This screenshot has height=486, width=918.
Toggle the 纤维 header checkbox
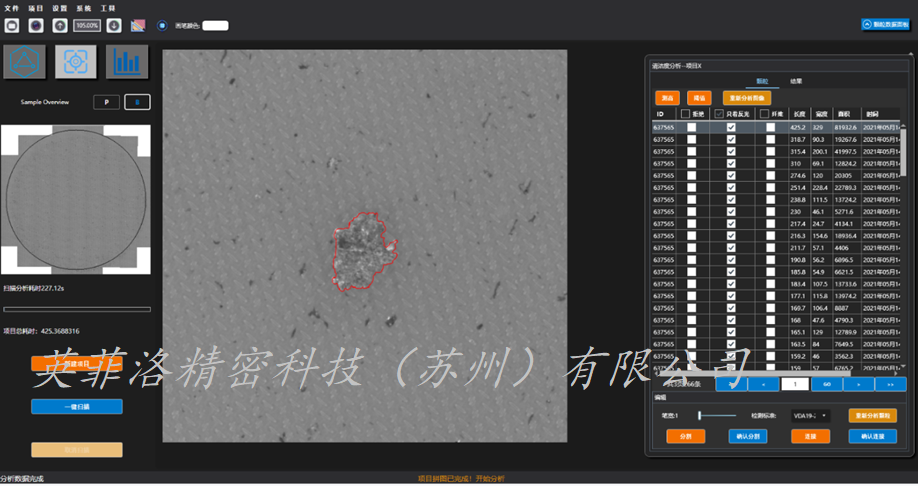[x=764, y=115]
